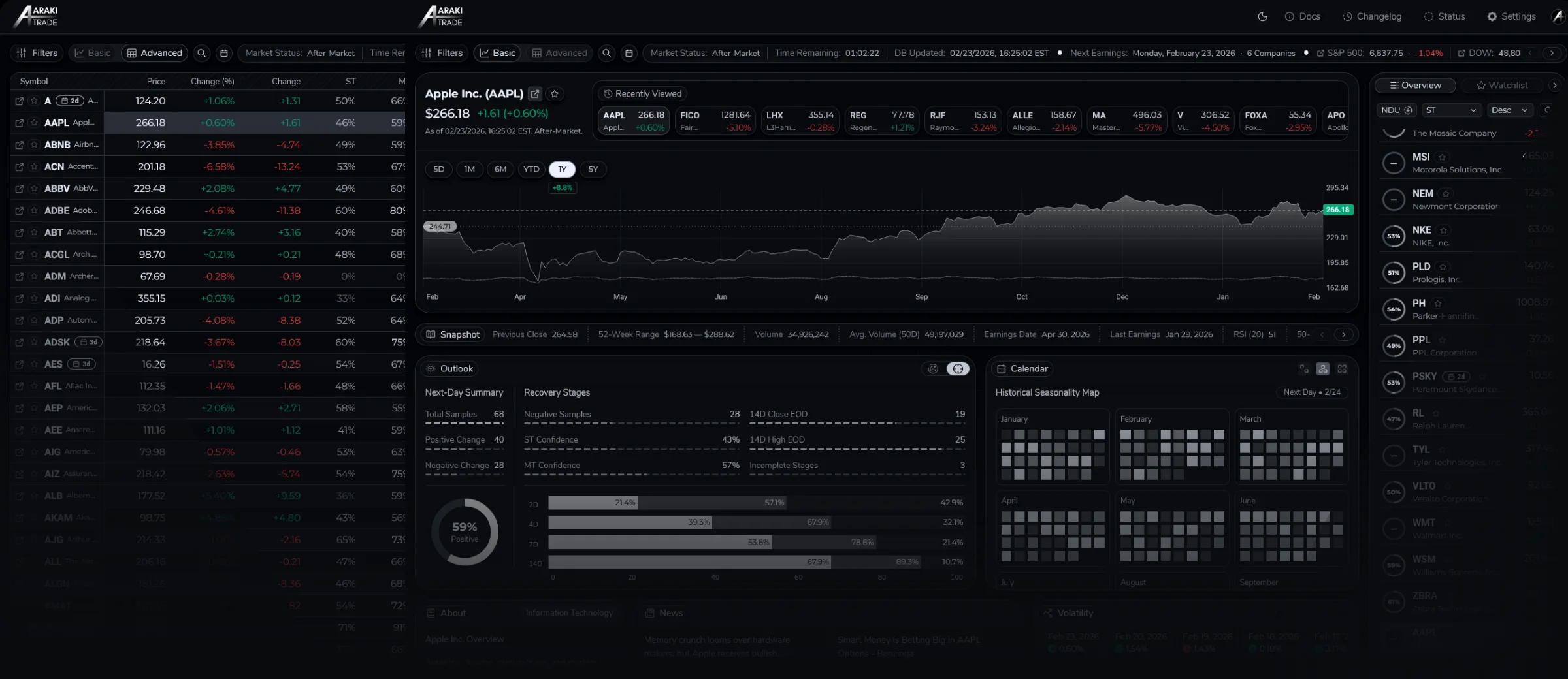1568x679 pixels.
Task: Open Settings
Action: [1512, 16]
